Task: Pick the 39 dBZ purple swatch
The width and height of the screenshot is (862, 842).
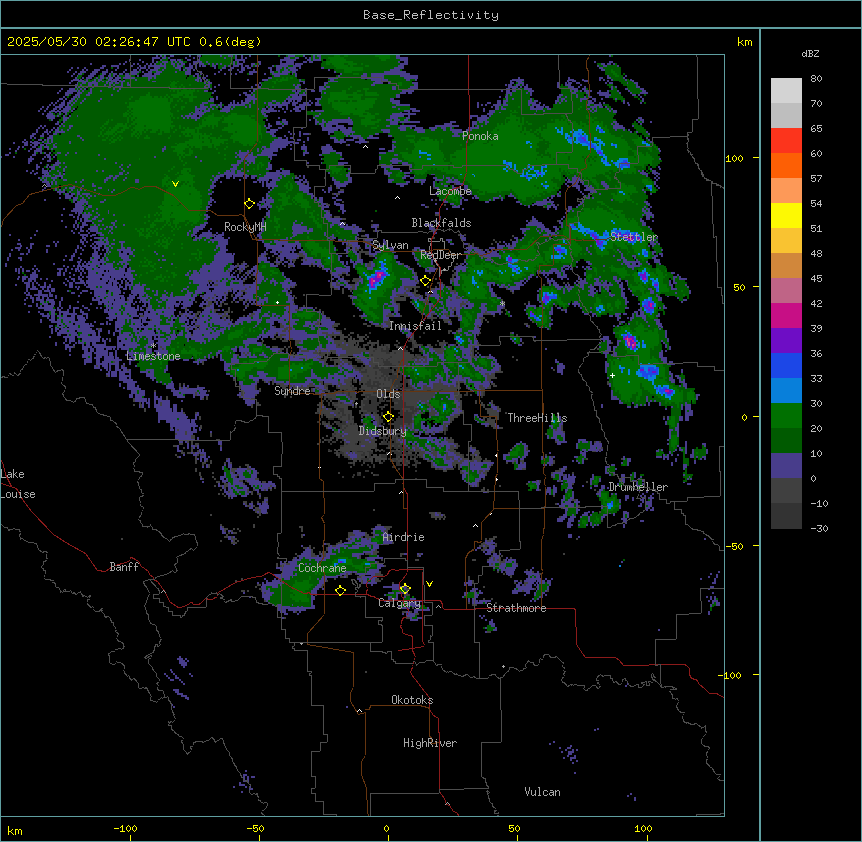Action: (786, 340)
